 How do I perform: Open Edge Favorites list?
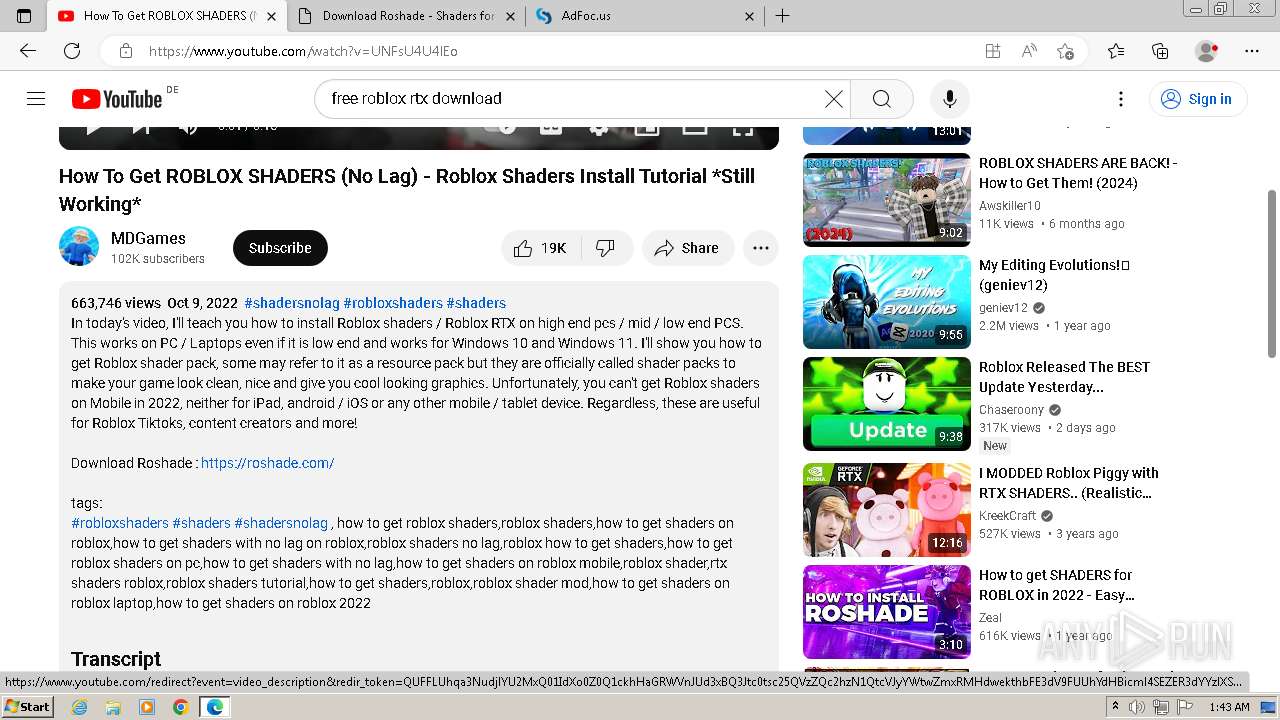pyautogui.click(x=1116, y=51)
